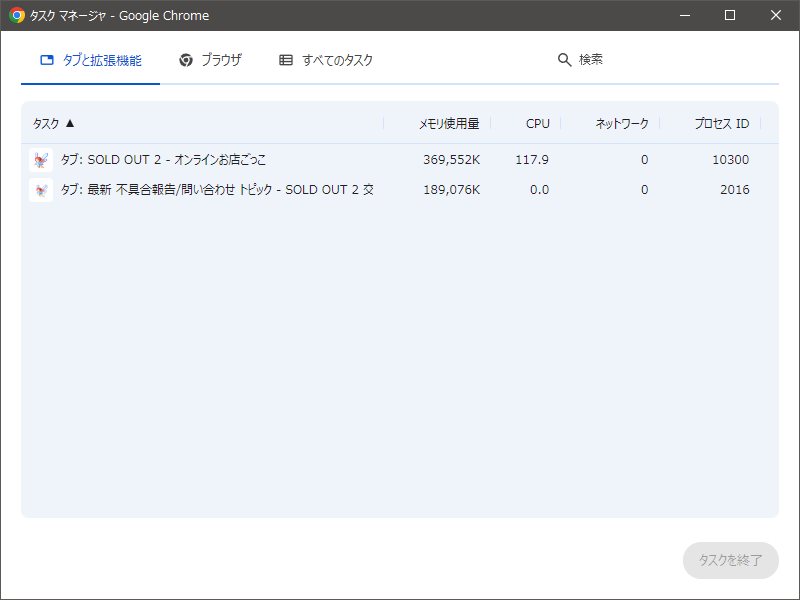Click the ascending sort arrow beside タスク
The width and height of the screenshot is (800, 600).
click(x=70, y=124)
